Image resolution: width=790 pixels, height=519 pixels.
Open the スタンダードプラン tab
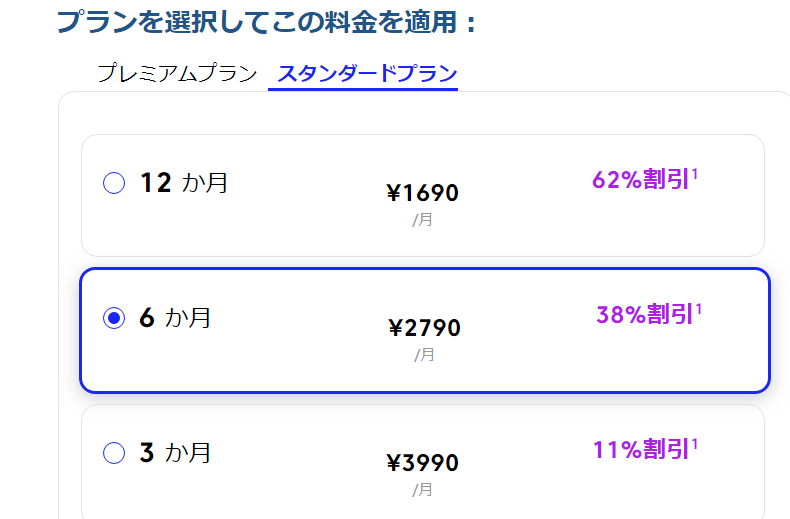[367, 74]
